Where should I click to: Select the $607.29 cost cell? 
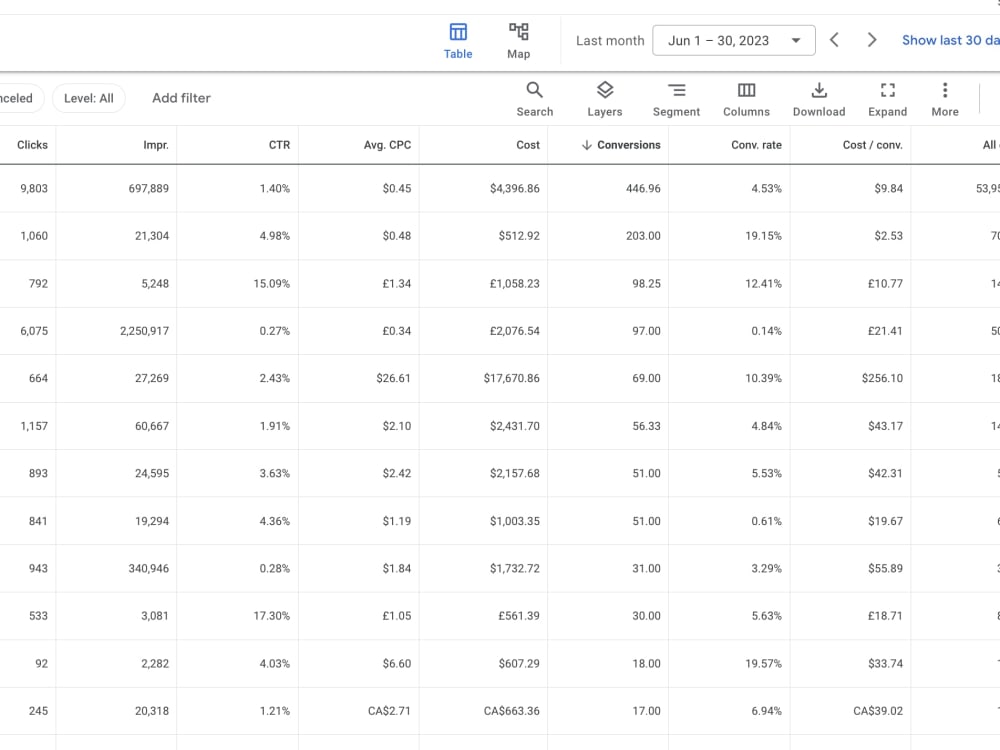click(519, 663)
